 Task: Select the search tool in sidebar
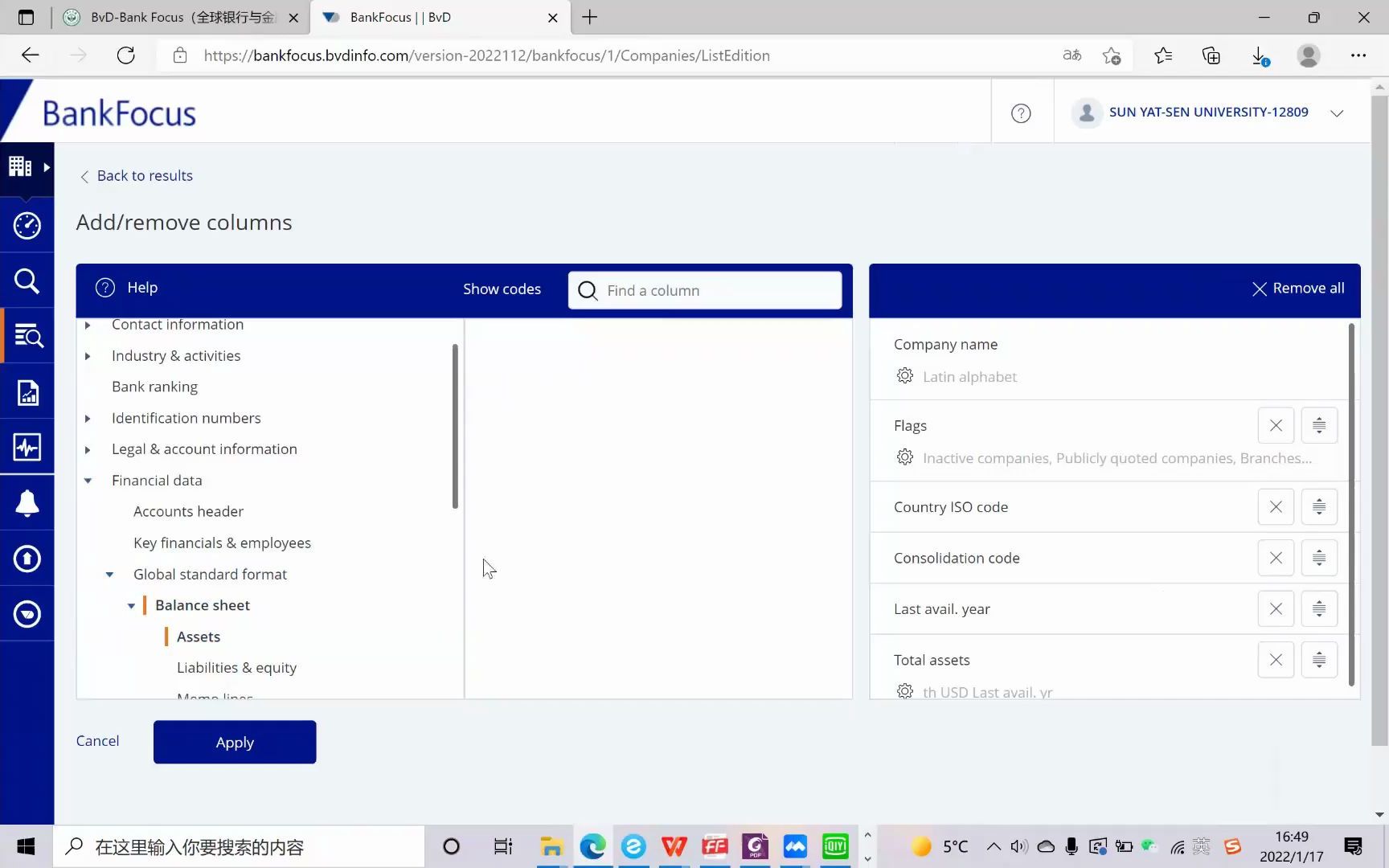pos(27,281)
